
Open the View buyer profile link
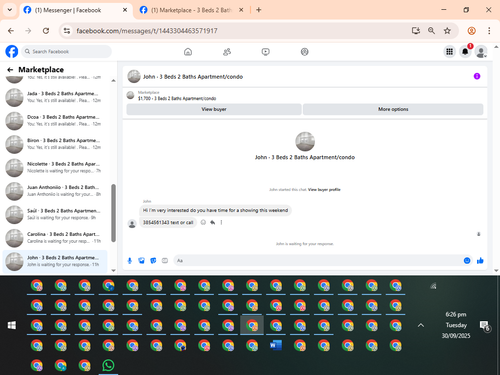point(324,190)
